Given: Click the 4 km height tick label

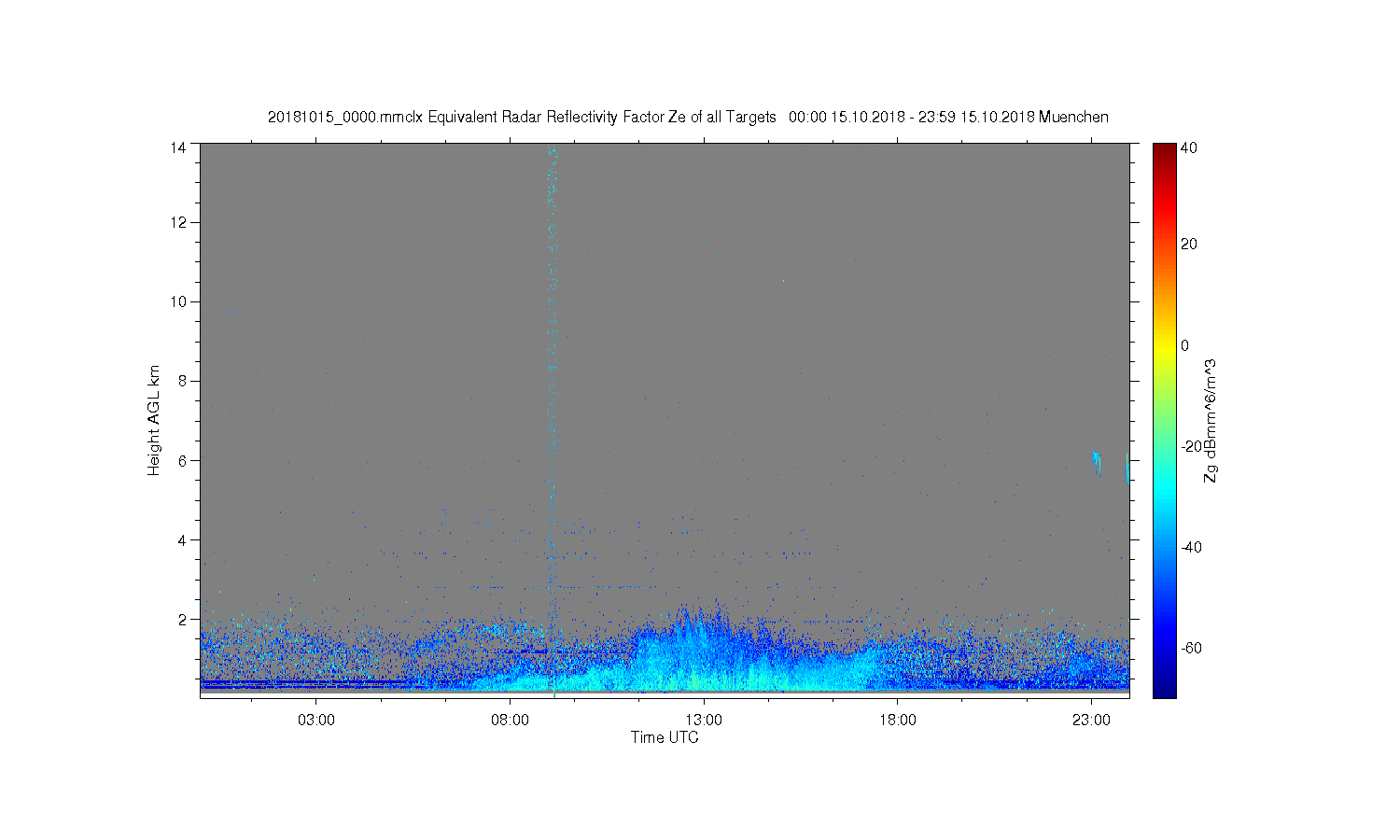Looking at the screenshot, I should pyautogui.click(x=182, y=539).
